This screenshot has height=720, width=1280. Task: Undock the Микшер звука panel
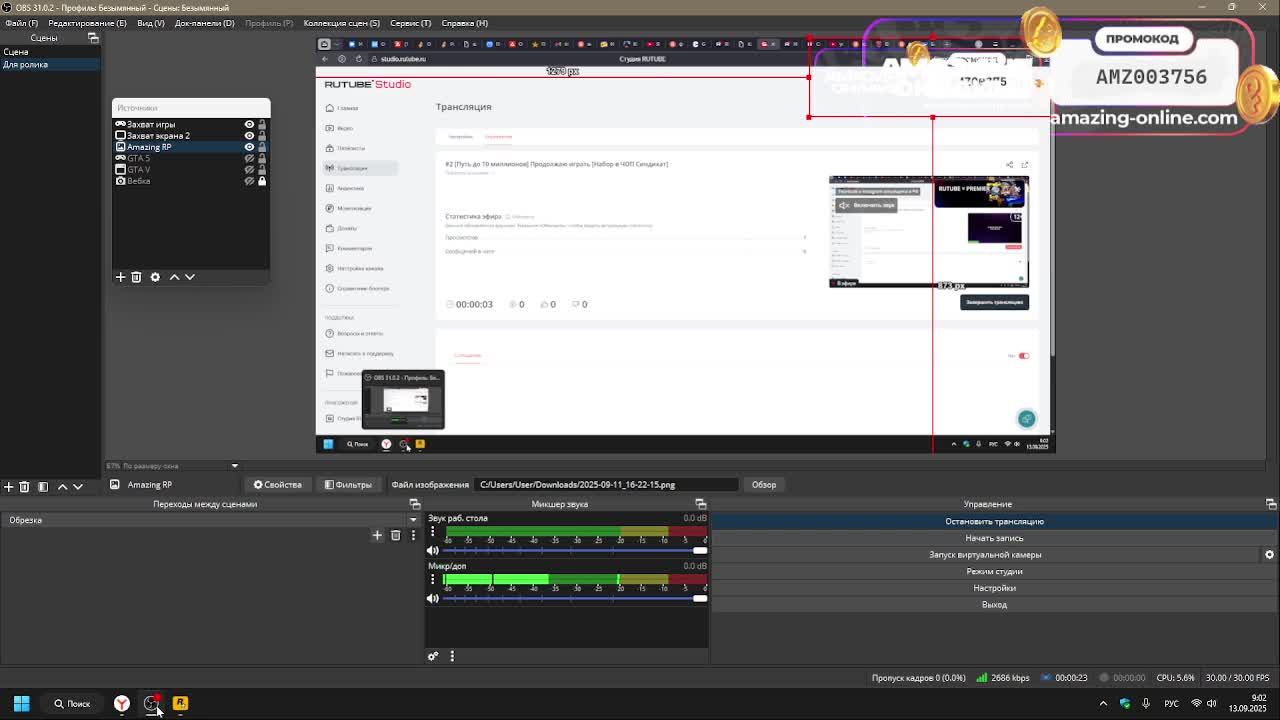click(700, 504)
